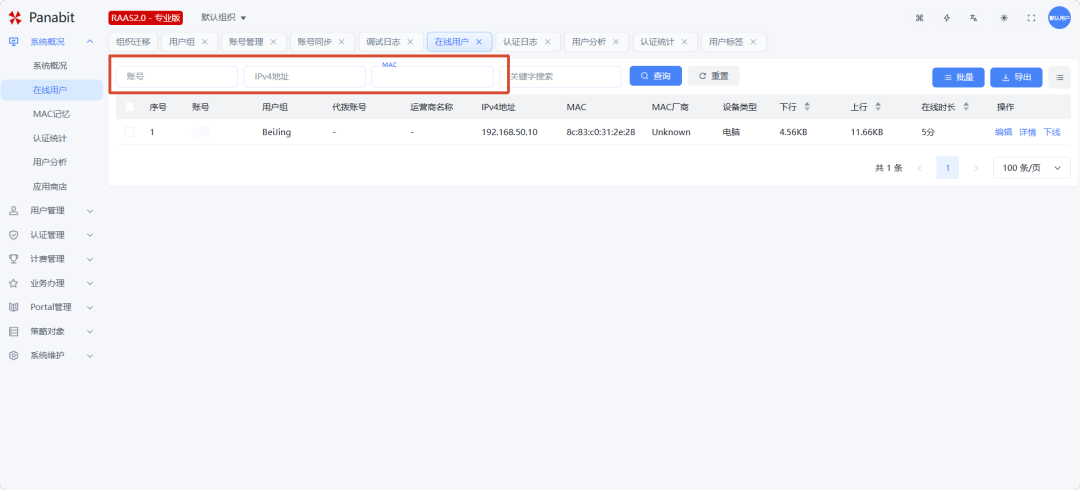The width and height of the screenshot is (1080, 490).
Task: Click 下线 link for row 1
Action: click(1052, 132)
